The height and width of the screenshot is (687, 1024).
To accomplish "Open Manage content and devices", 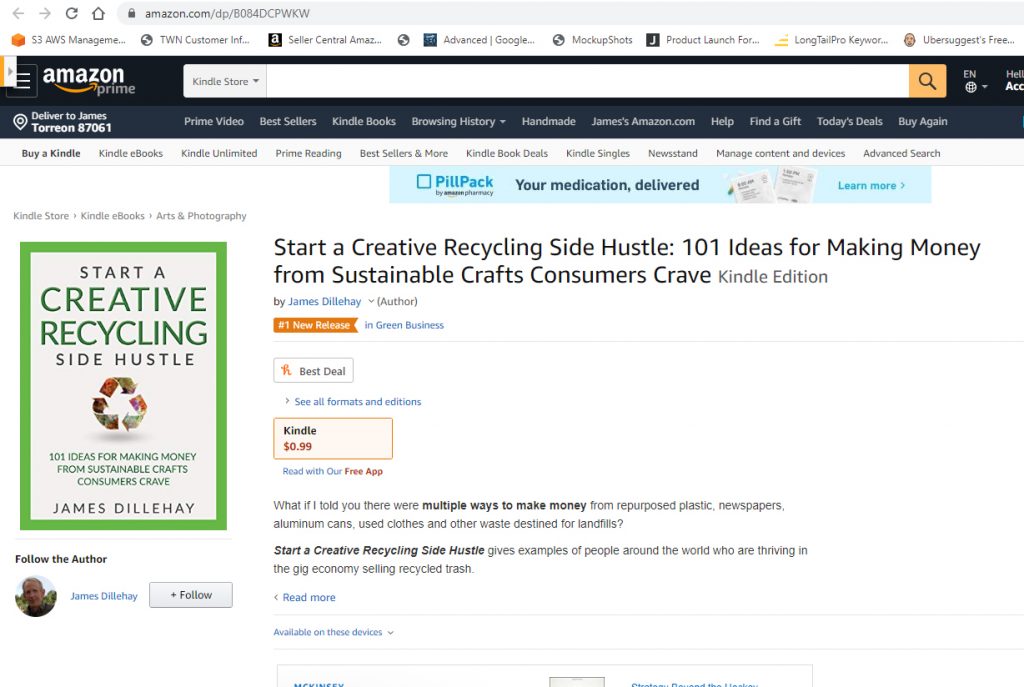I will click(780, 153).
